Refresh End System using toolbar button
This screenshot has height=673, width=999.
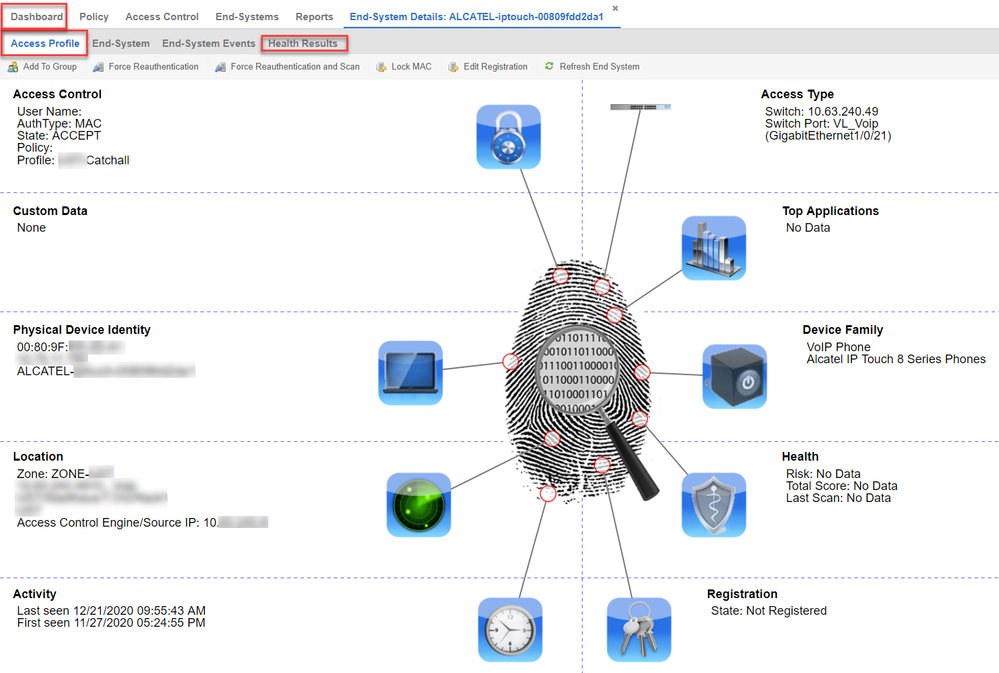pos(592,67)
